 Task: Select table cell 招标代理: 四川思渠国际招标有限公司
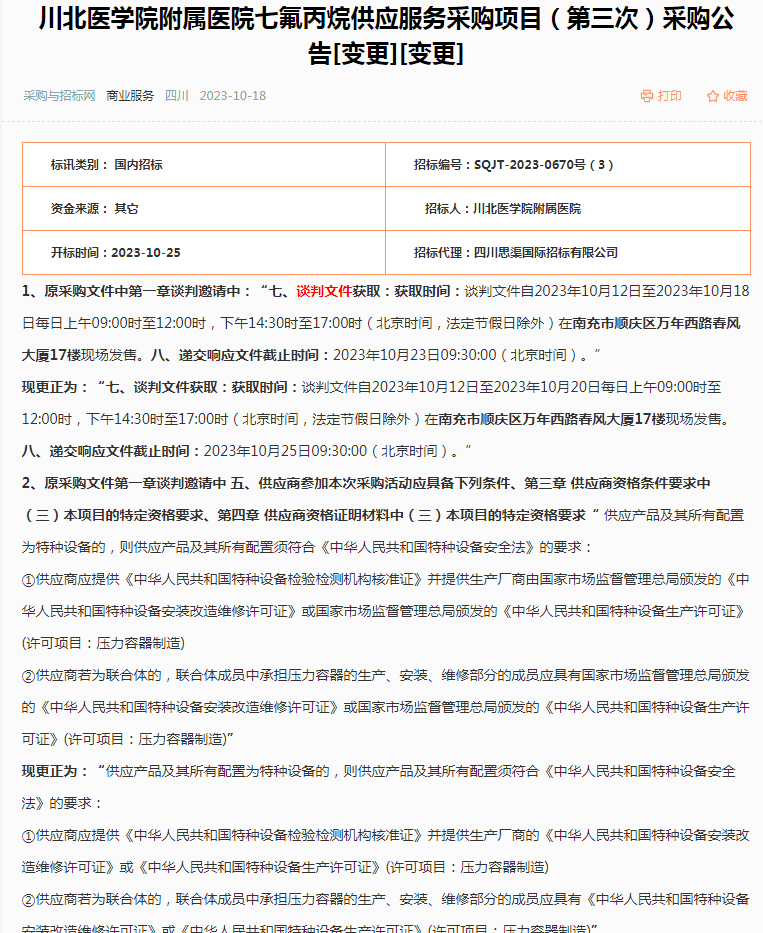[x=568, y=253]
